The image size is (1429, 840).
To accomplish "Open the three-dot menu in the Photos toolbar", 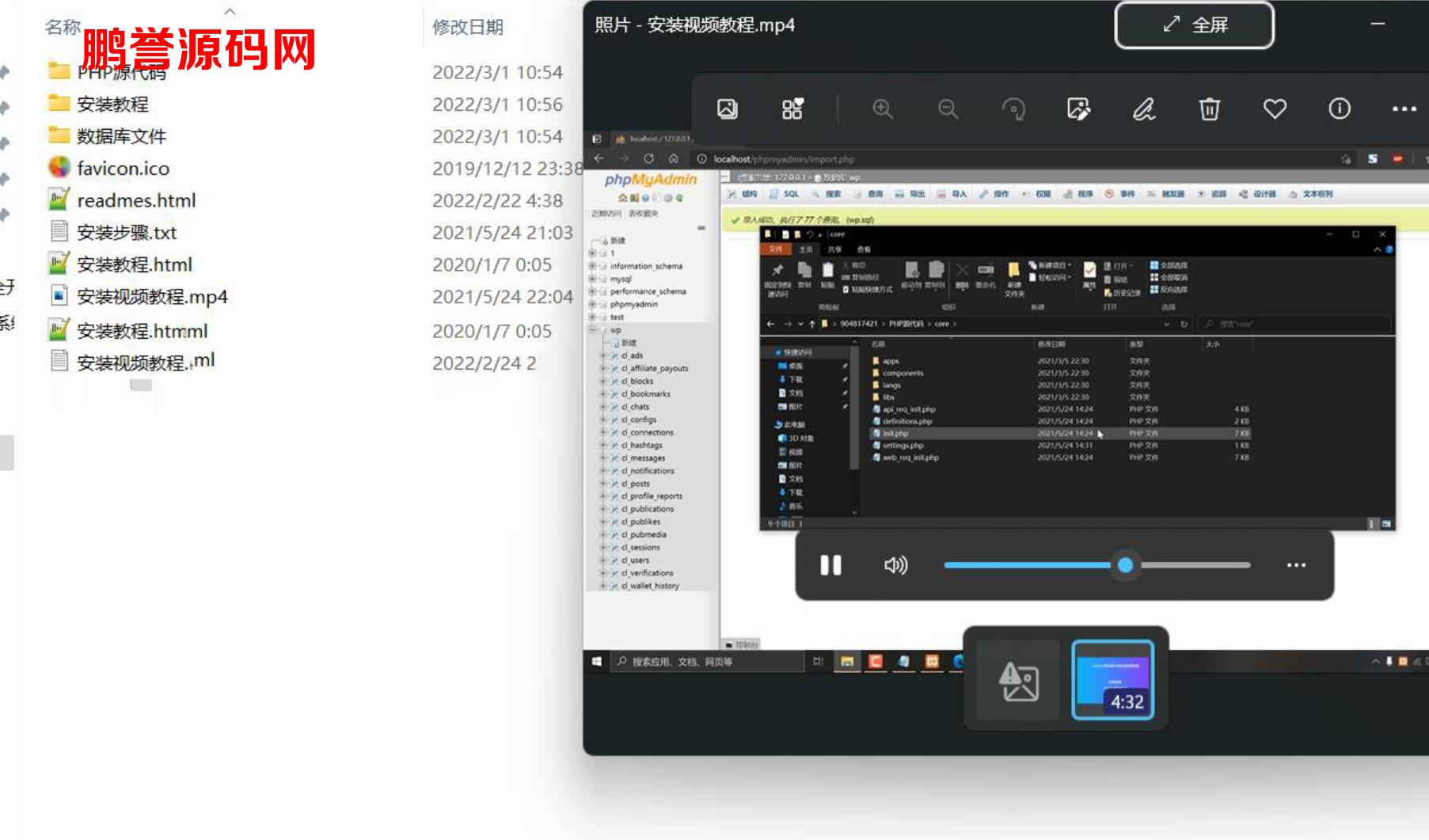I will click(1404, 109).
